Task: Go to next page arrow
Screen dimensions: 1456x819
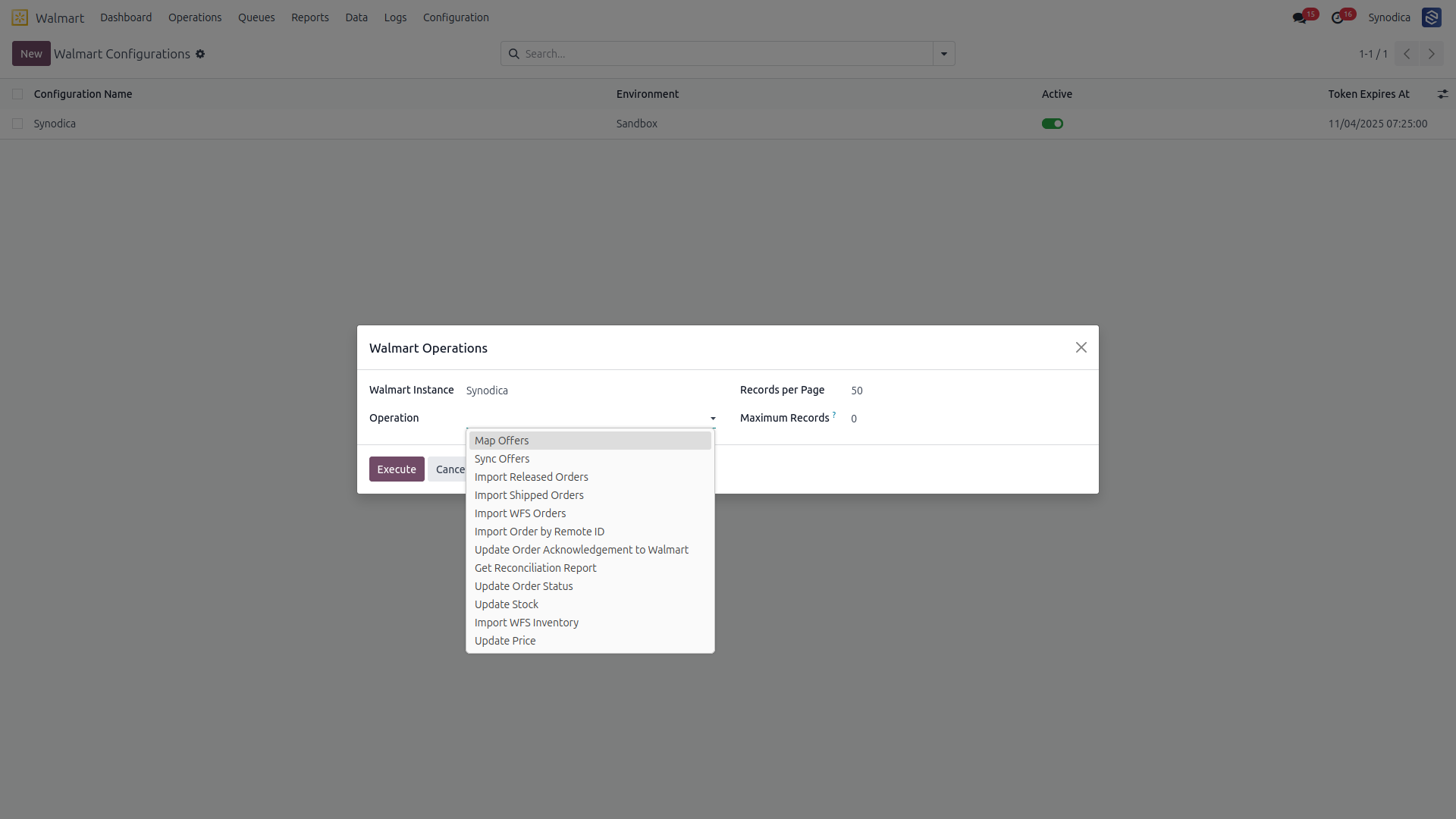Action: point(1432,54)
